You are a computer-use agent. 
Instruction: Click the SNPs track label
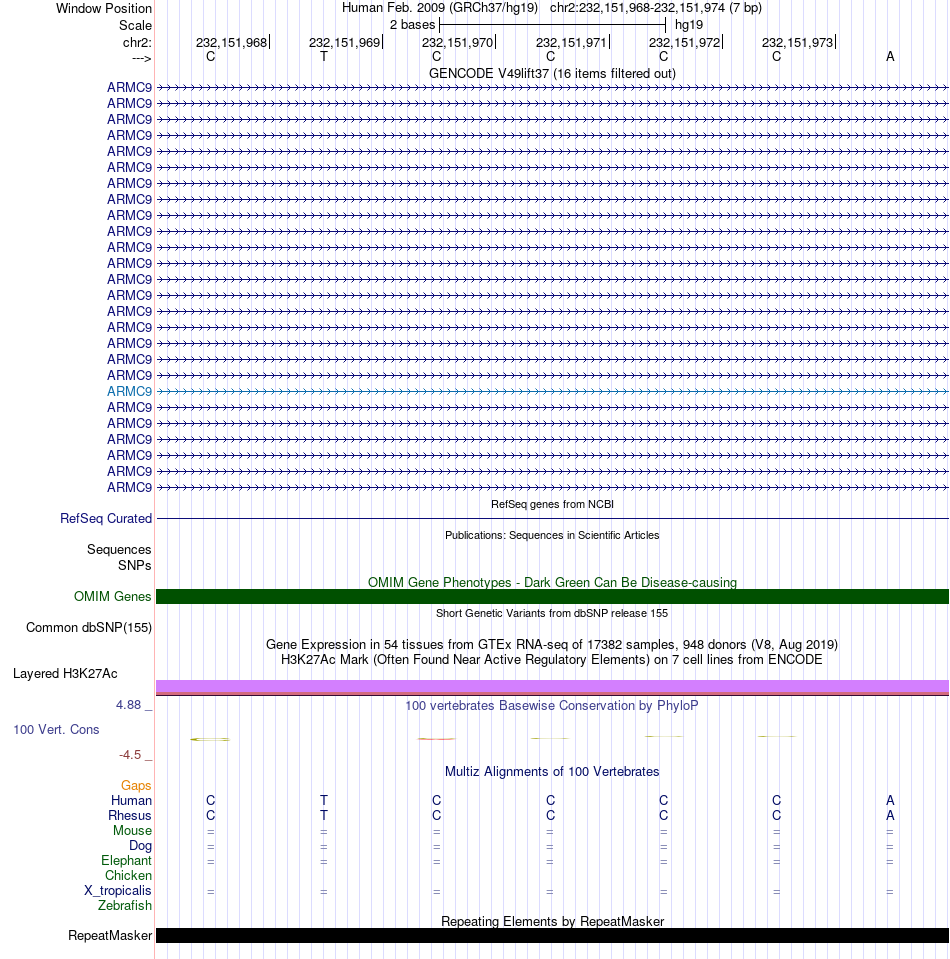135,566
